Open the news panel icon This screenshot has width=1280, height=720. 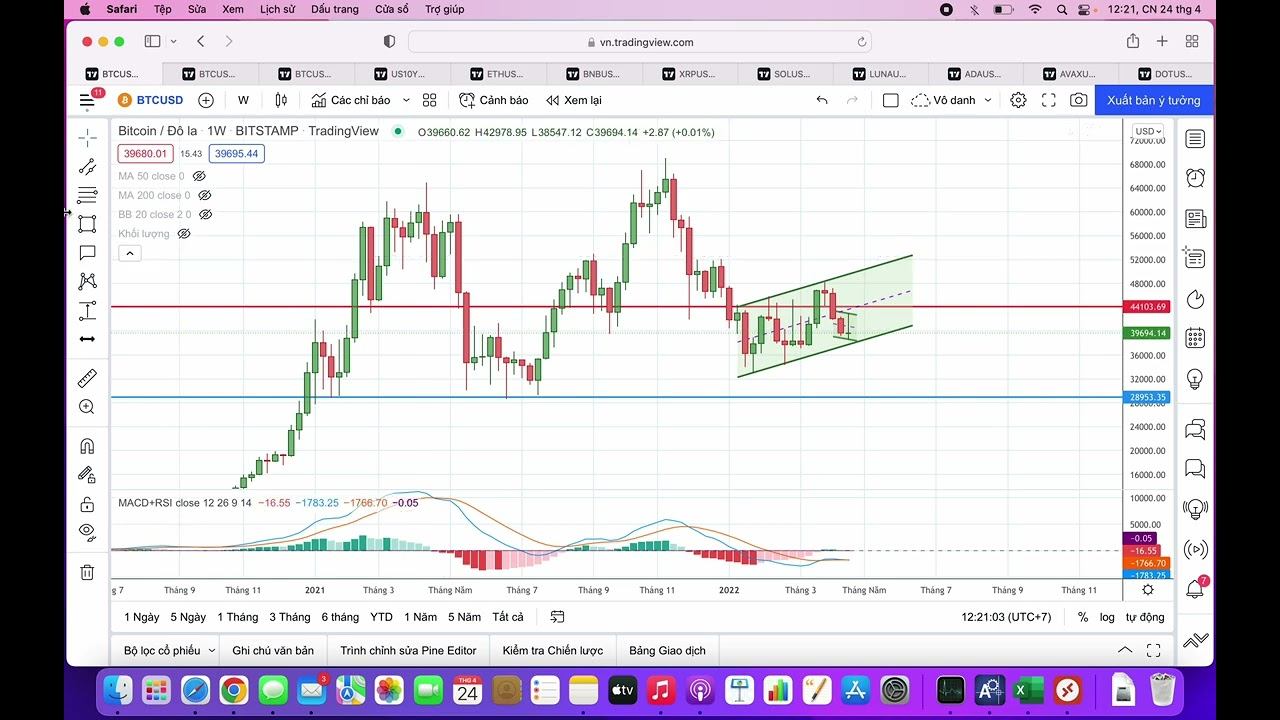pos(1195,218)
